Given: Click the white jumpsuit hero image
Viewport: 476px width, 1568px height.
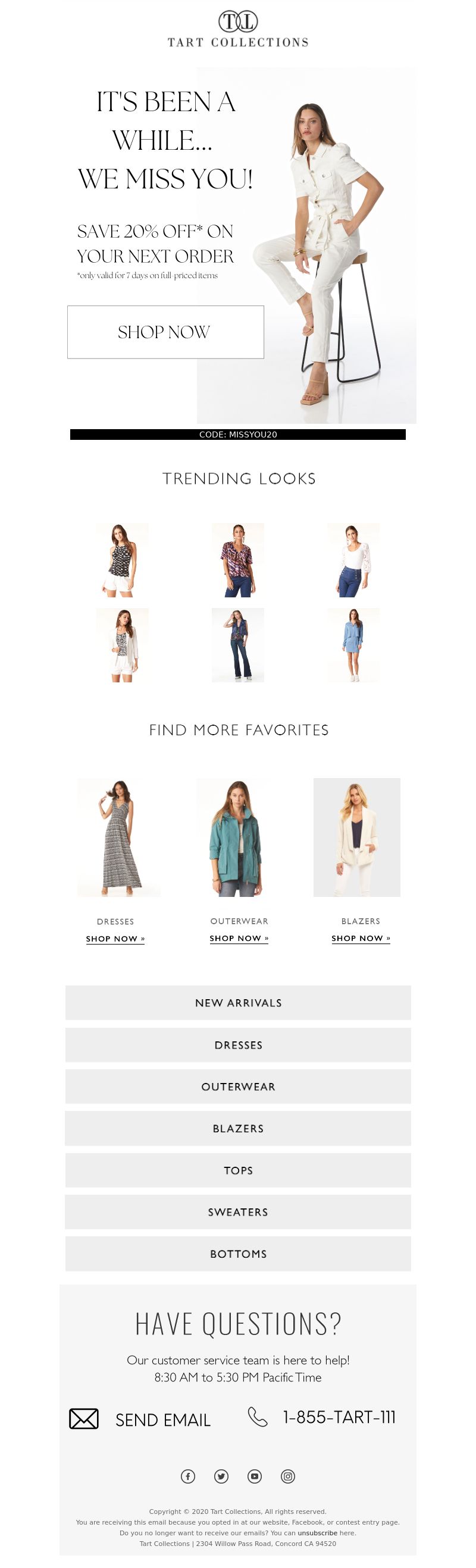Looking at the screenshot, I should point(306,245).
